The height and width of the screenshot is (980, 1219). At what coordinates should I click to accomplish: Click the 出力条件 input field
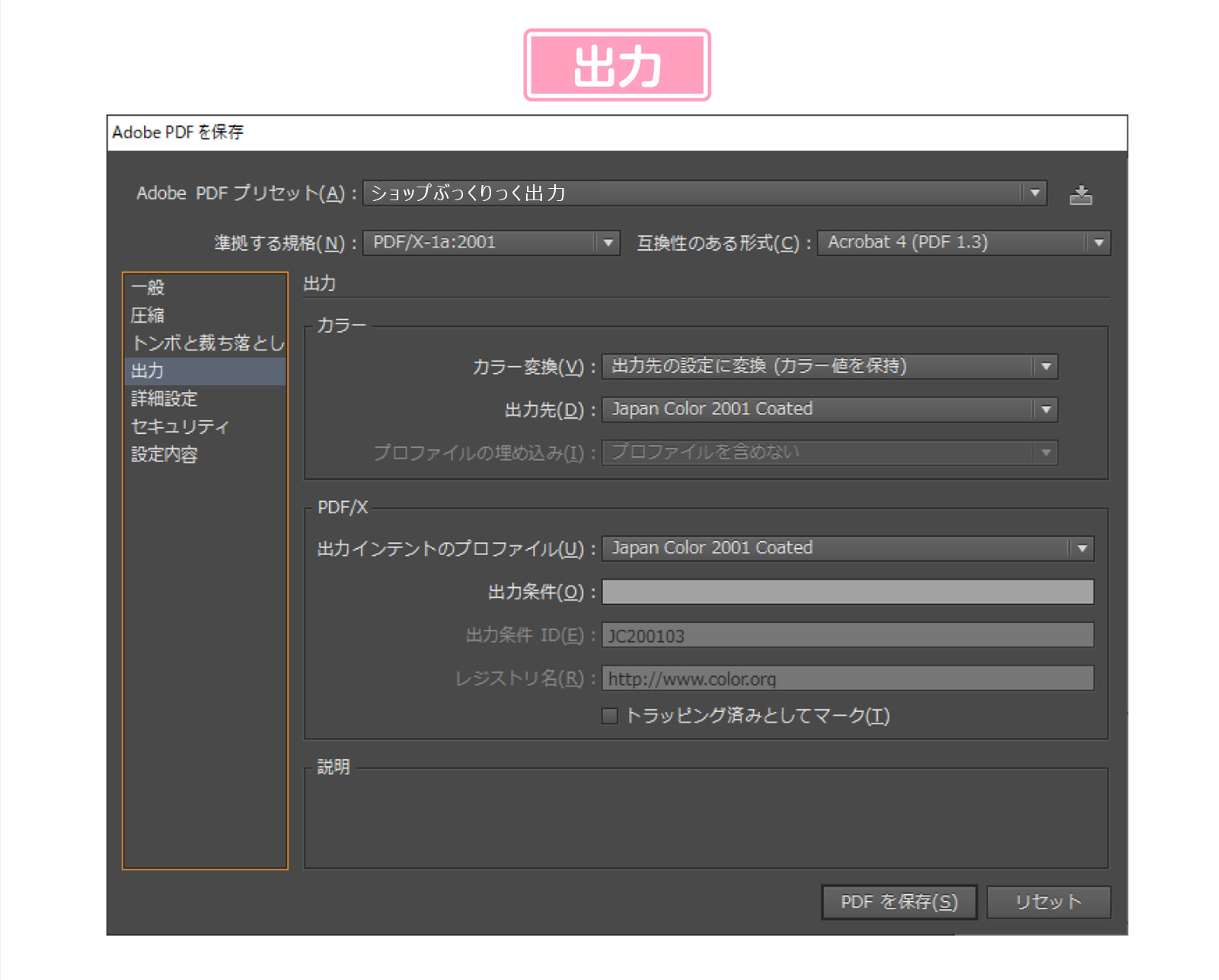(847, 592)
